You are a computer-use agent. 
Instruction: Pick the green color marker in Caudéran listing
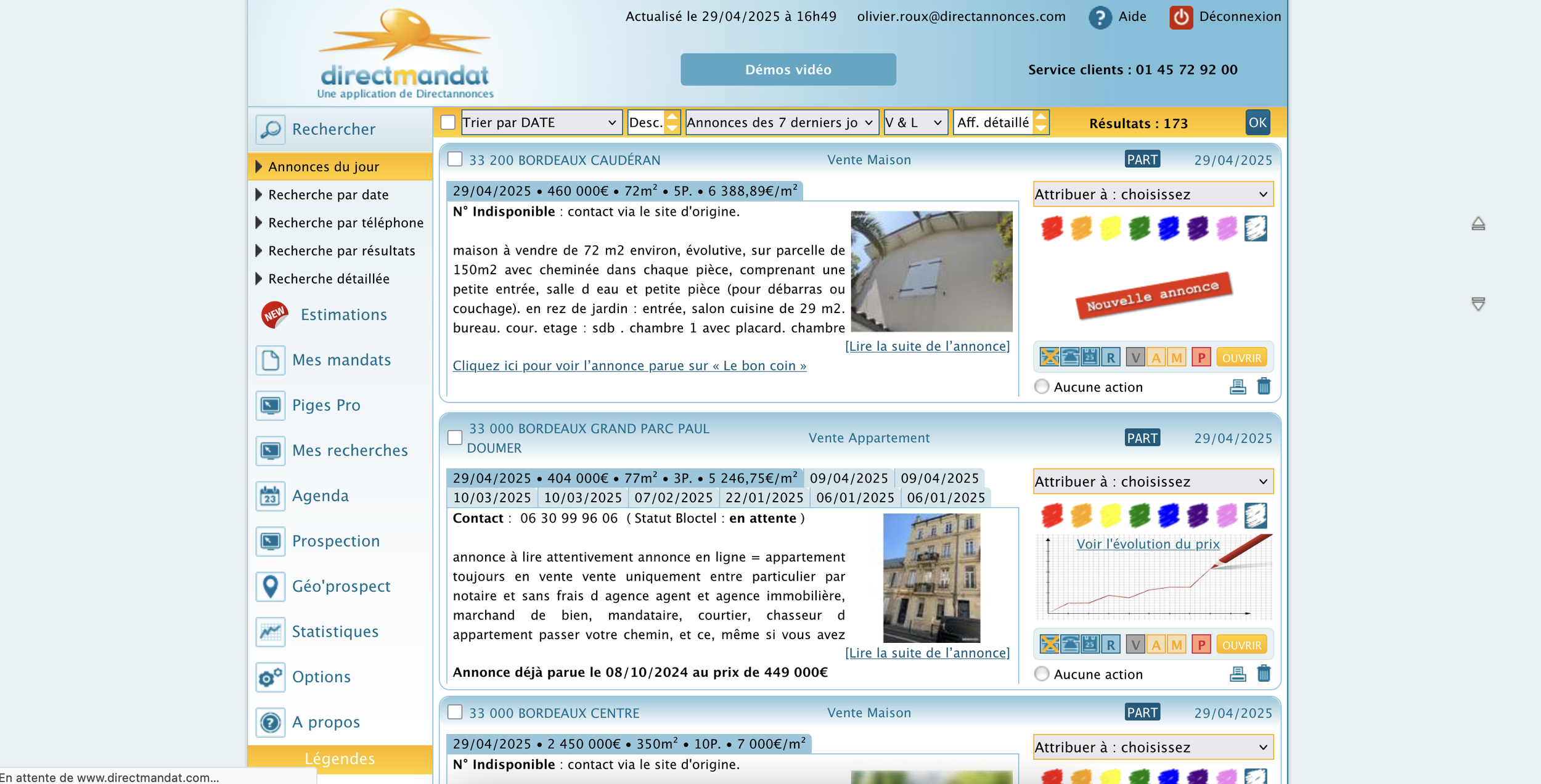[1138, 228]
